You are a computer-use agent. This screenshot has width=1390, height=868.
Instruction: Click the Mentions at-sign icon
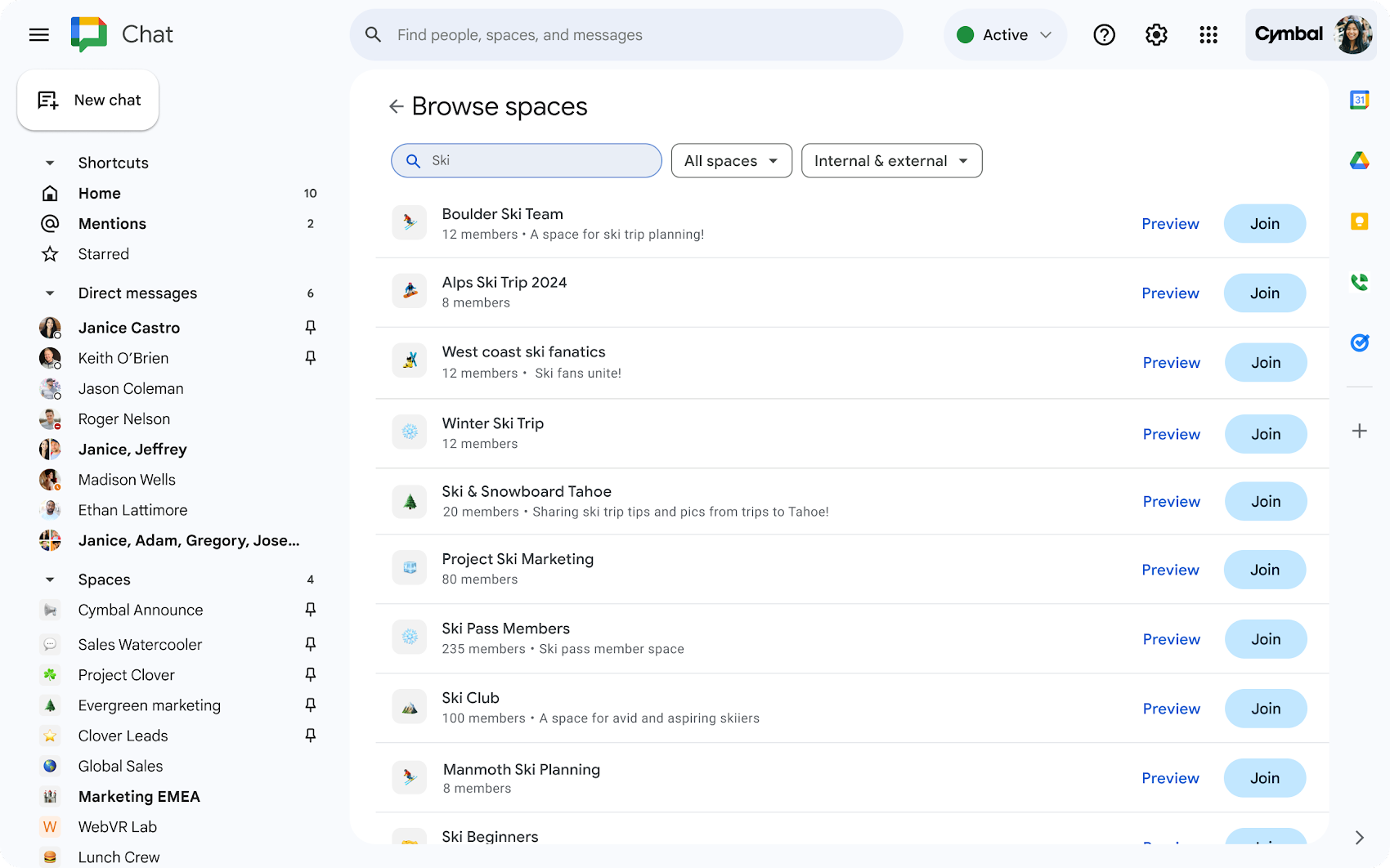pos(50,223)
